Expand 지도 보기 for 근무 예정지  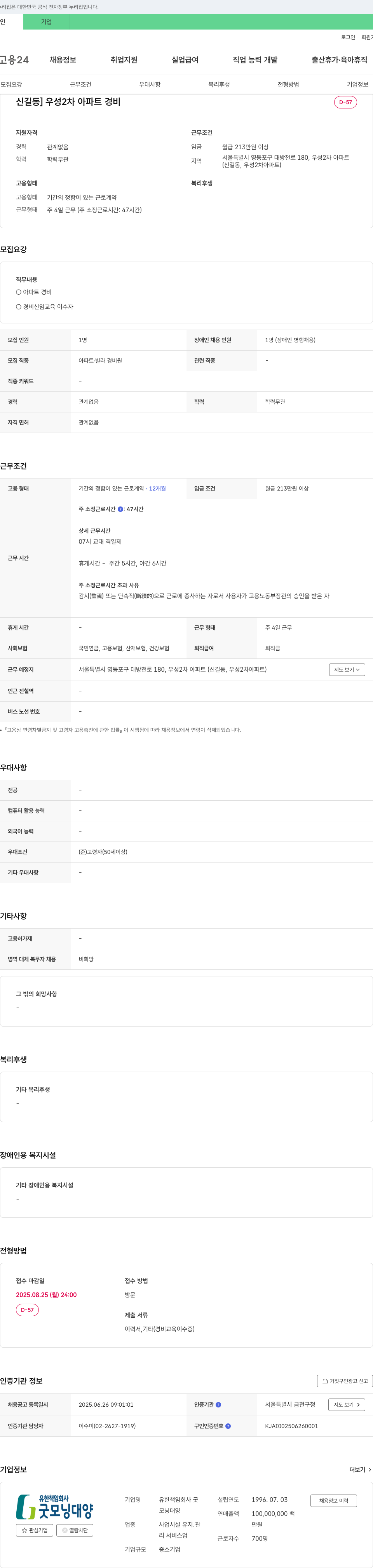[x=347, y=670]
